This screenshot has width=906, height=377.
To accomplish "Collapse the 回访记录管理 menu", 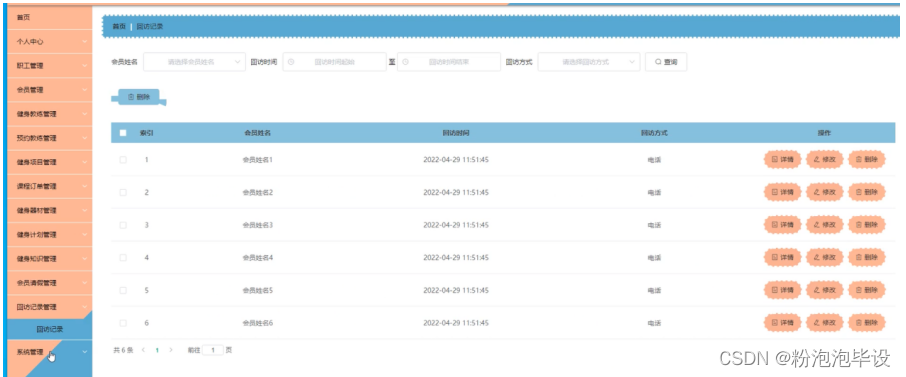I will click(x=49, y=306).
